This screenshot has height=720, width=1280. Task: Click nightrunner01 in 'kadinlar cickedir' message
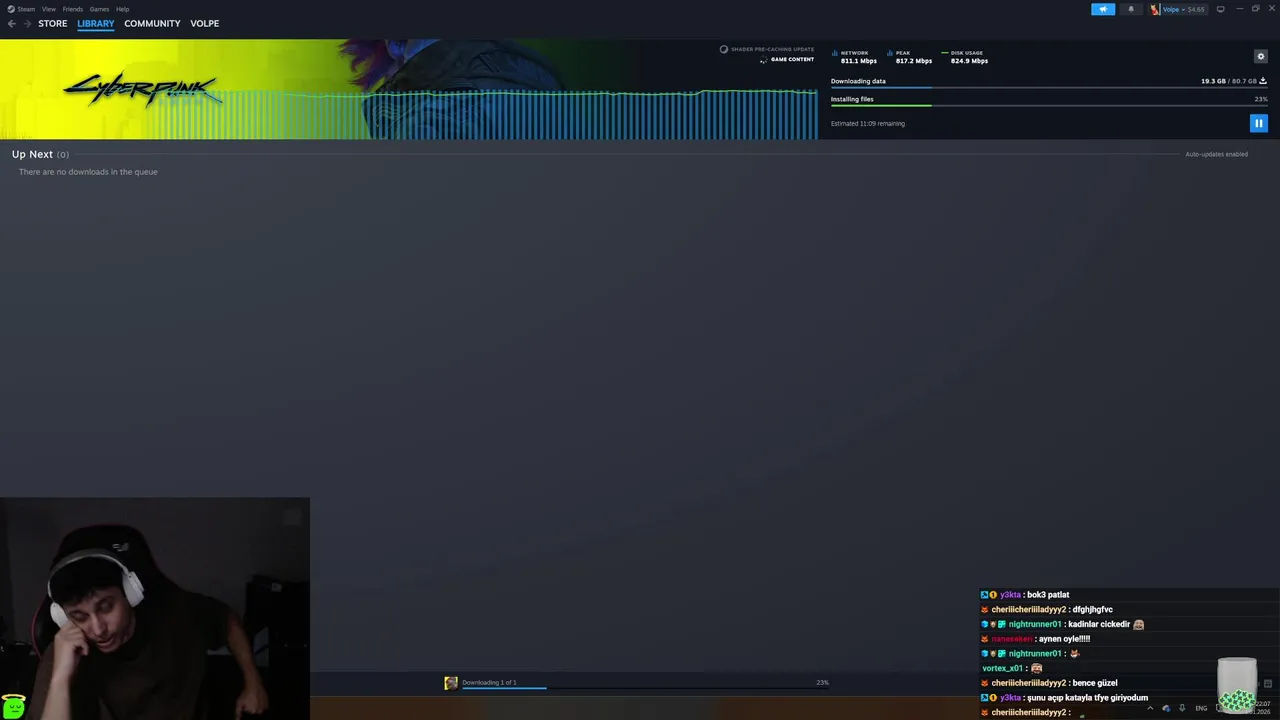click(x=1035, y=624)
